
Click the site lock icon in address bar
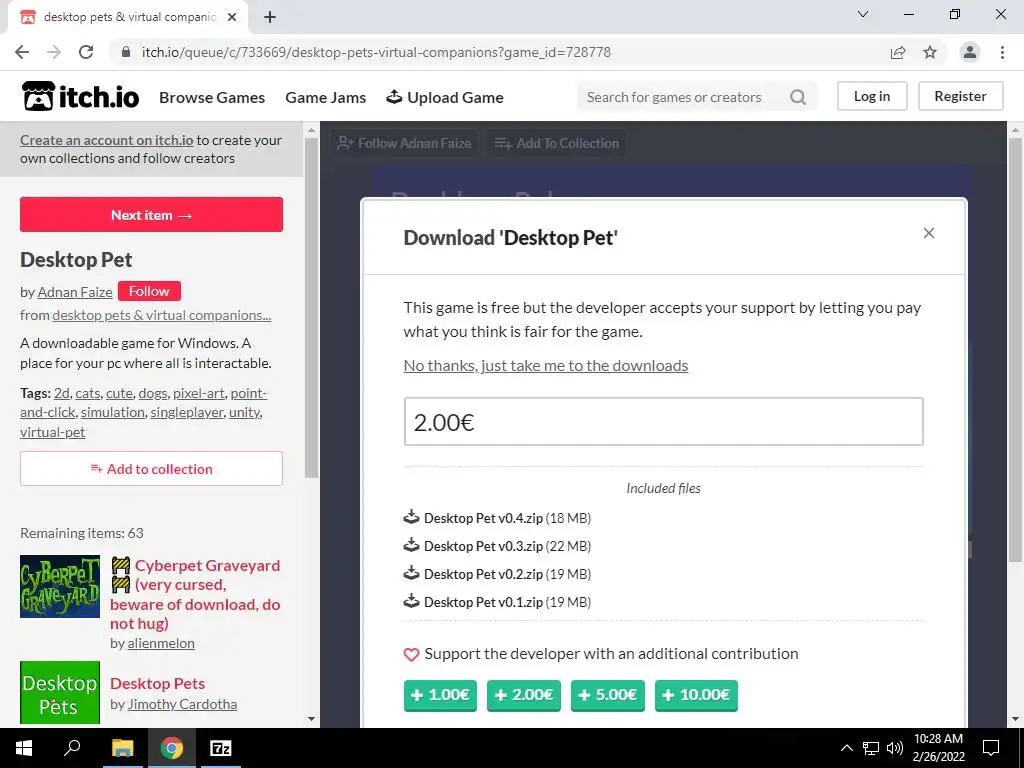[125, 52]
